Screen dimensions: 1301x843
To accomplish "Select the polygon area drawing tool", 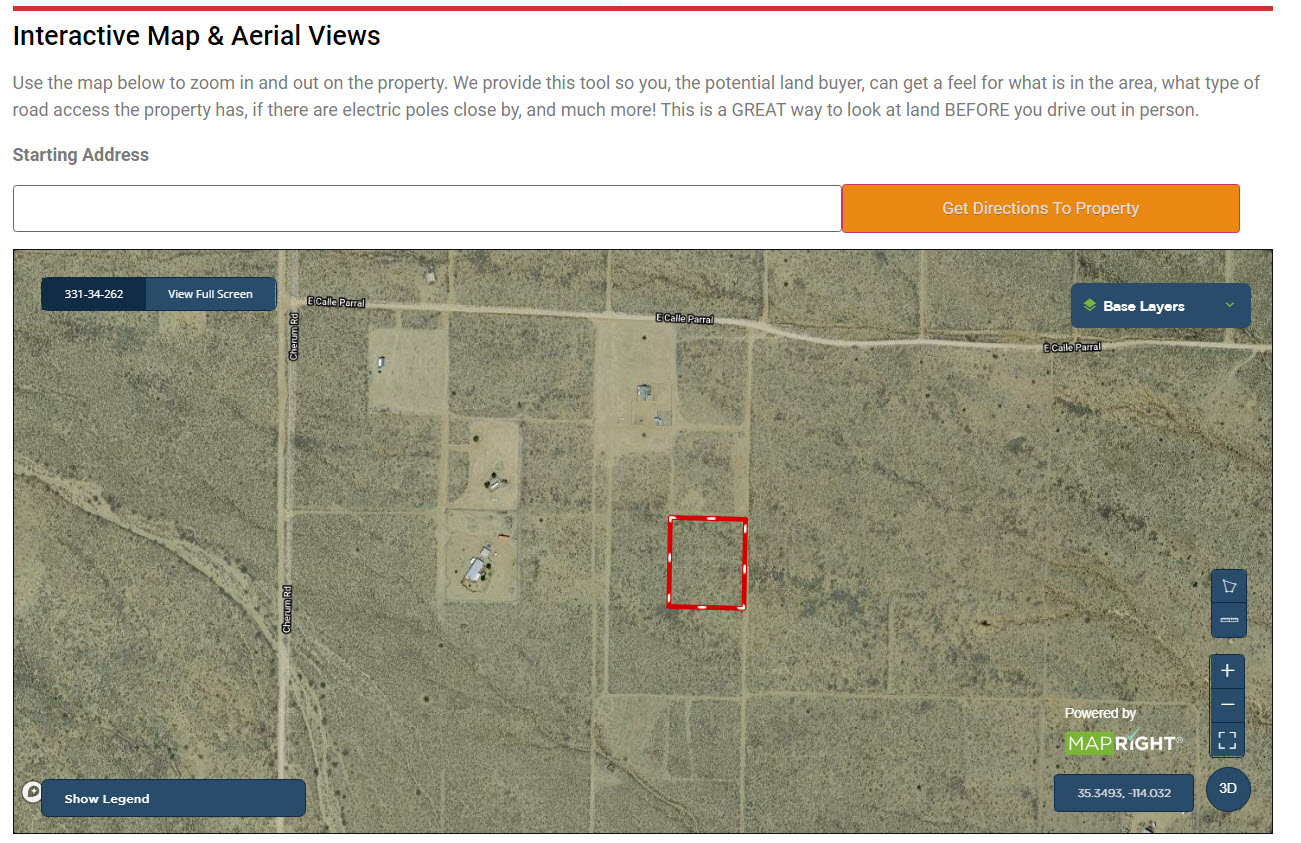I will tap(1228, 586).
